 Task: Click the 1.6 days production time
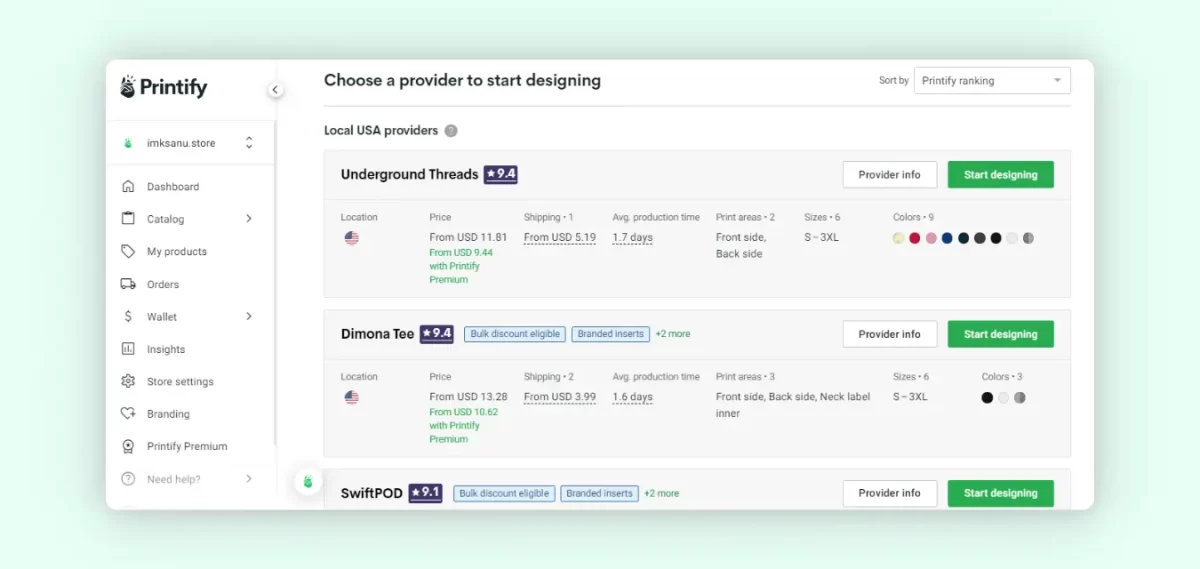pos(633,397)
